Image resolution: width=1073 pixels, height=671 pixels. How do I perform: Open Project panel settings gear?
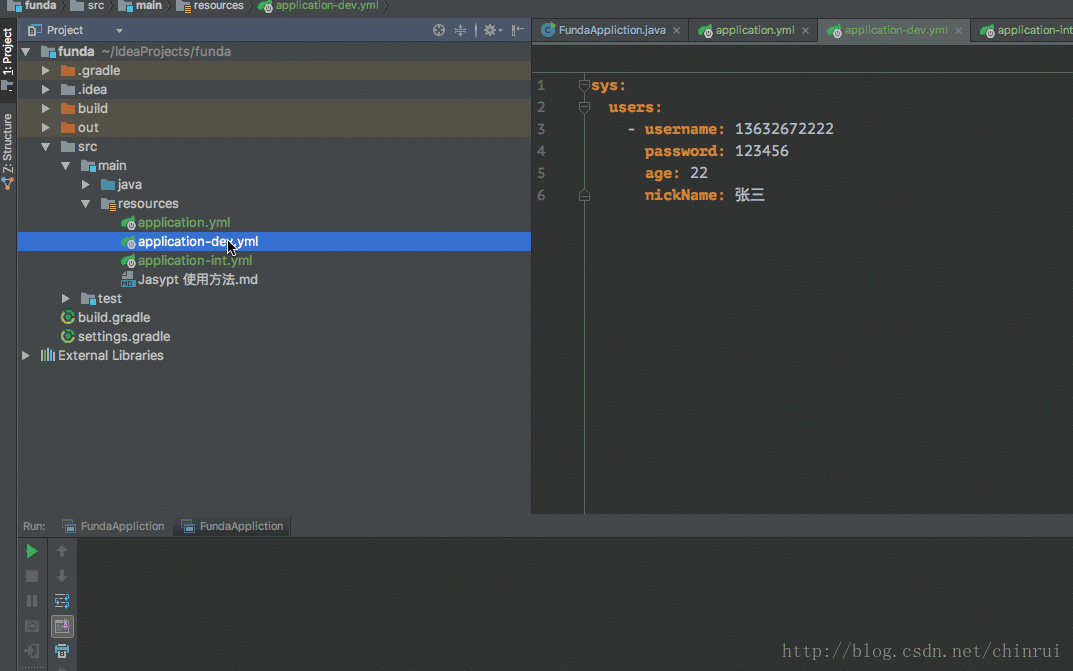pos(490,31)
